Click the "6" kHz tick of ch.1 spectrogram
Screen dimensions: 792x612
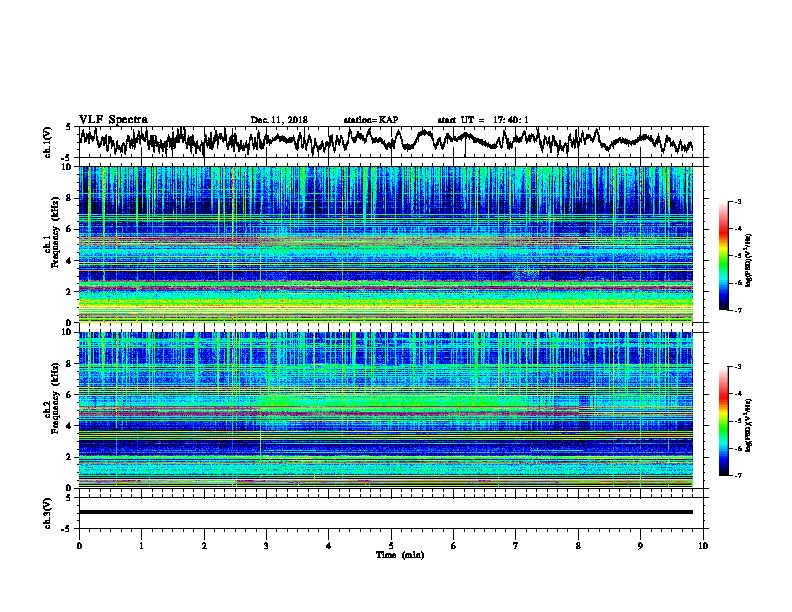[x=69, y=229]
